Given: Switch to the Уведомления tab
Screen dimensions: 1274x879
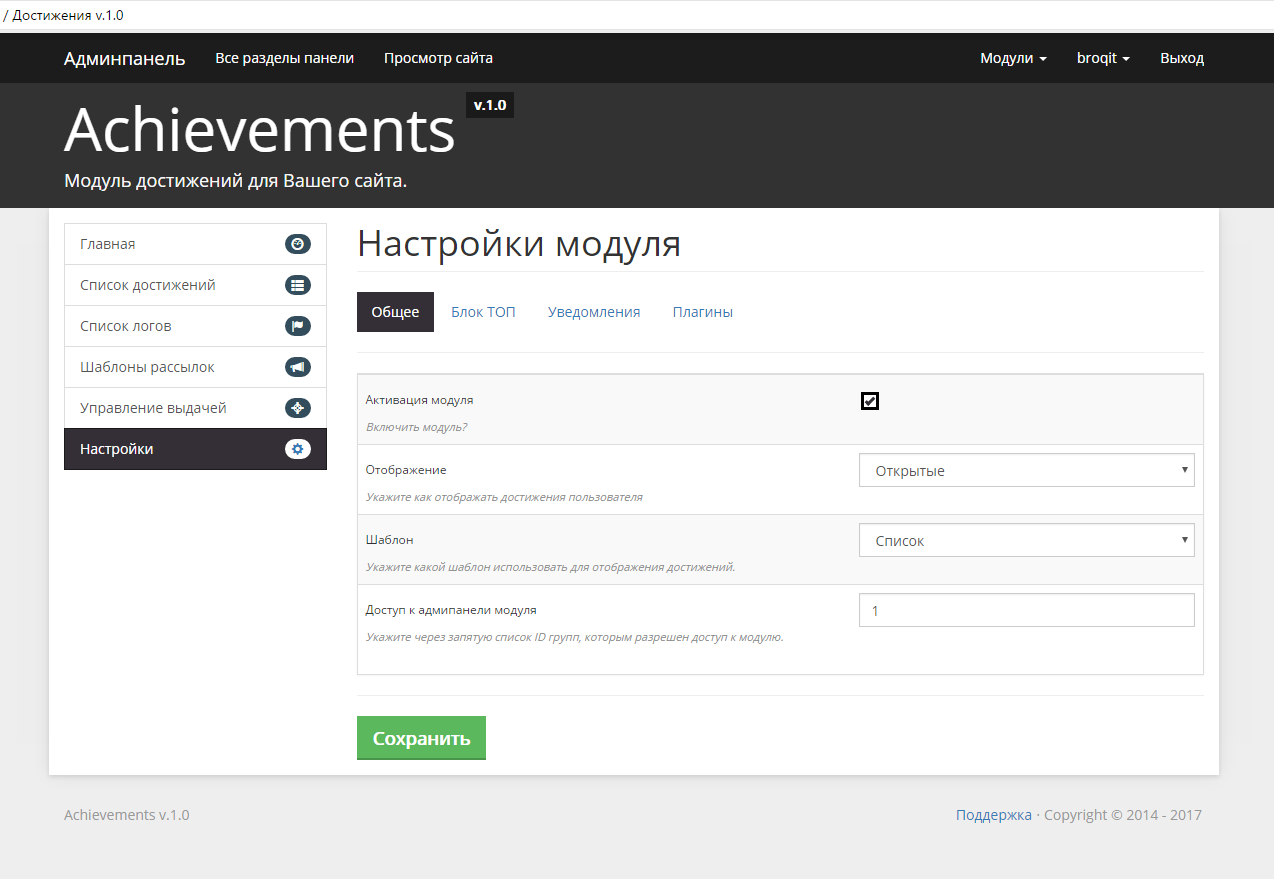Looking at the screenshot, I should (594, 312).
